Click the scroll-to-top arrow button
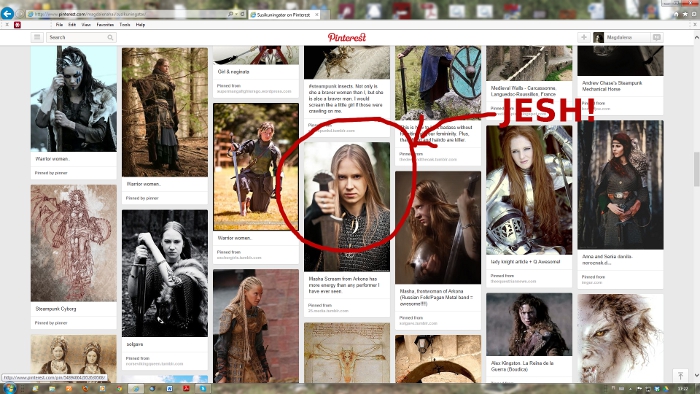Image resolution: width=700 pixels, height=394 pixels. pos(680,376)
